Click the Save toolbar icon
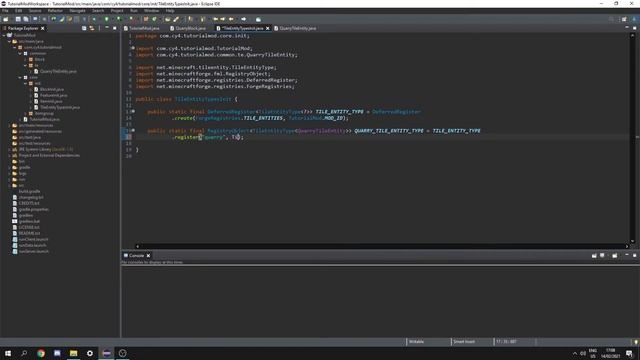The image size is (640, 360). tap(18, 19)
